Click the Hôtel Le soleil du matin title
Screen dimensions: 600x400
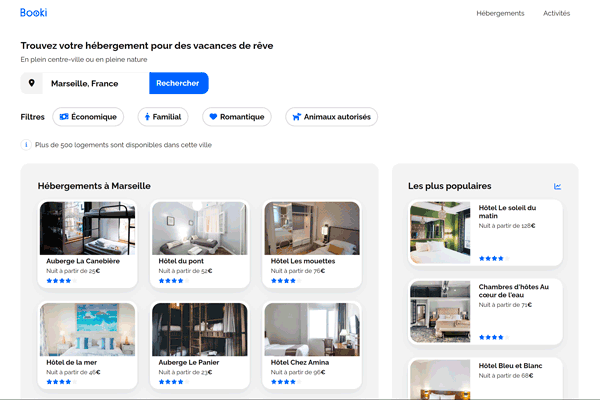507,212
